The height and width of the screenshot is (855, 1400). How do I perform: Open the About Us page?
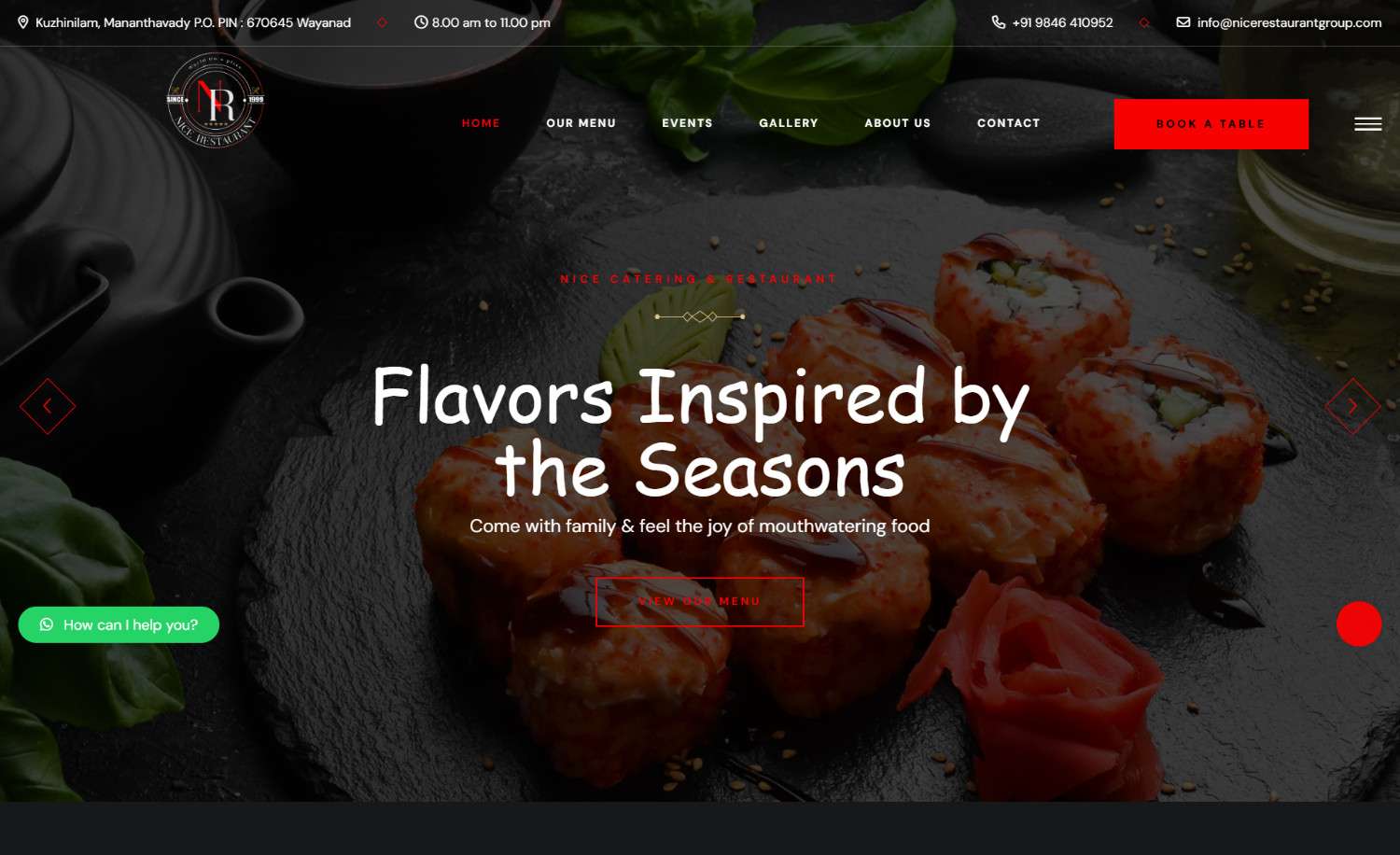tap(897, 123)
